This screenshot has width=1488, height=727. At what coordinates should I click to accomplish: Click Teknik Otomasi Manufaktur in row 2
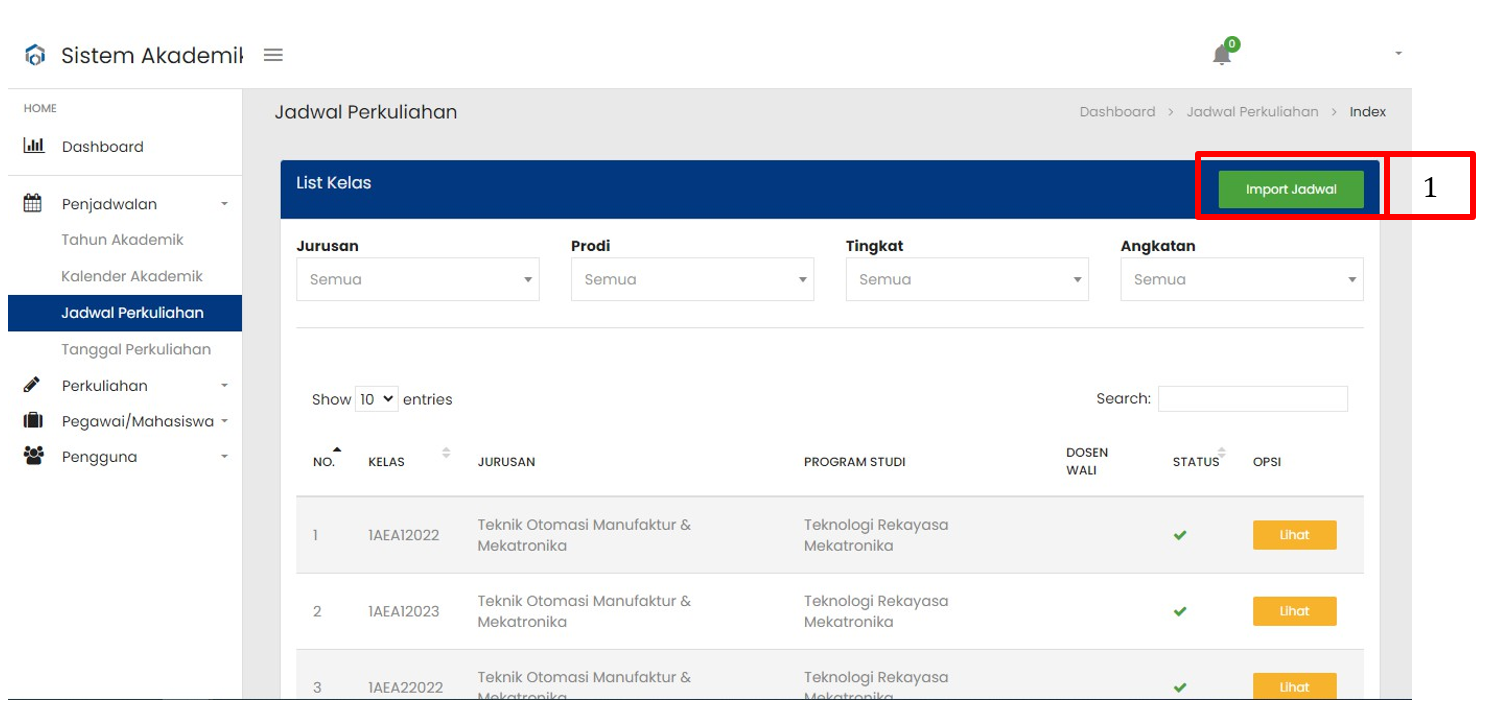584,611
